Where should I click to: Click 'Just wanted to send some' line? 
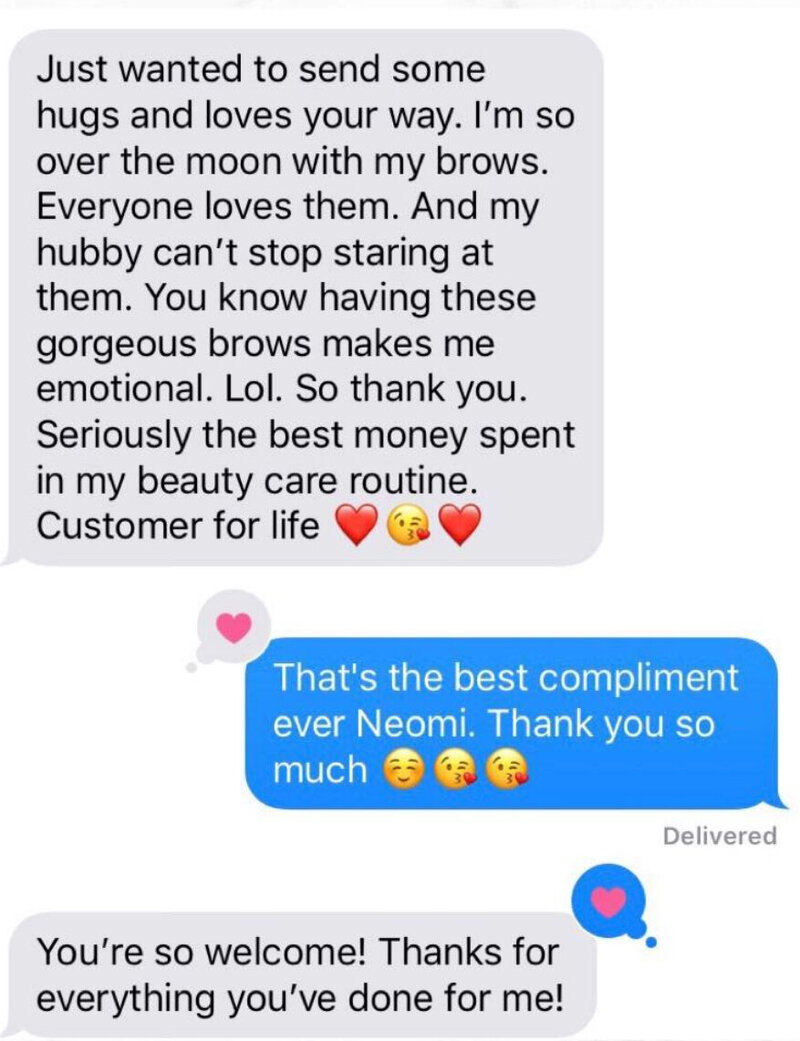(x=261, y=69)
